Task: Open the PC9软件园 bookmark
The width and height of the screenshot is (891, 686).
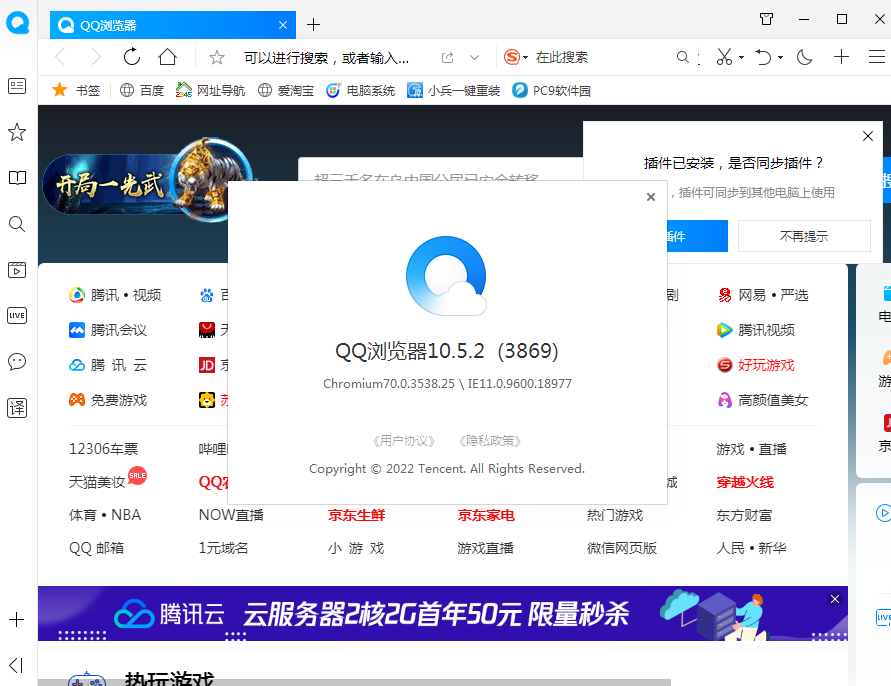Action: tap(551, 90)
